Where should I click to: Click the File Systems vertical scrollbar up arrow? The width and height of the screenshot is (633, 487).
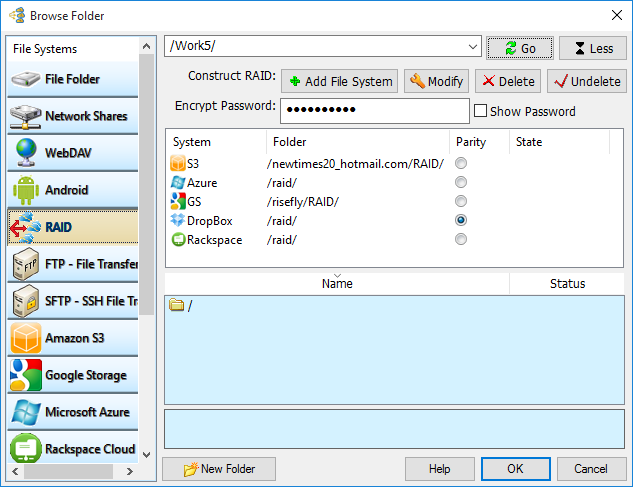point(147,46)
